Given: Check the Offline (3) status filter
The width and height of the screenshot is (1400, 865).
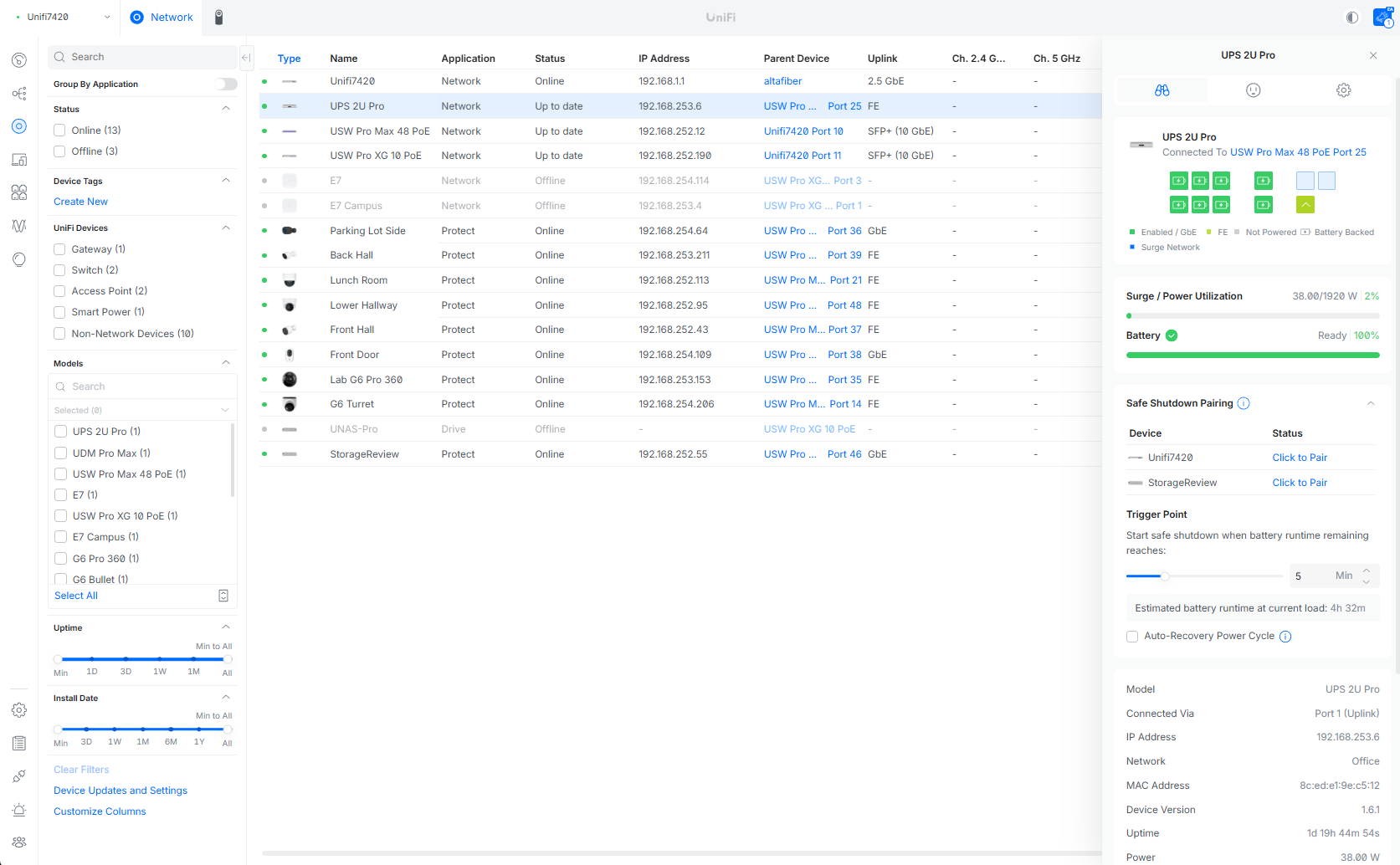Looking at the screenshot, I should tap(59, 151).
